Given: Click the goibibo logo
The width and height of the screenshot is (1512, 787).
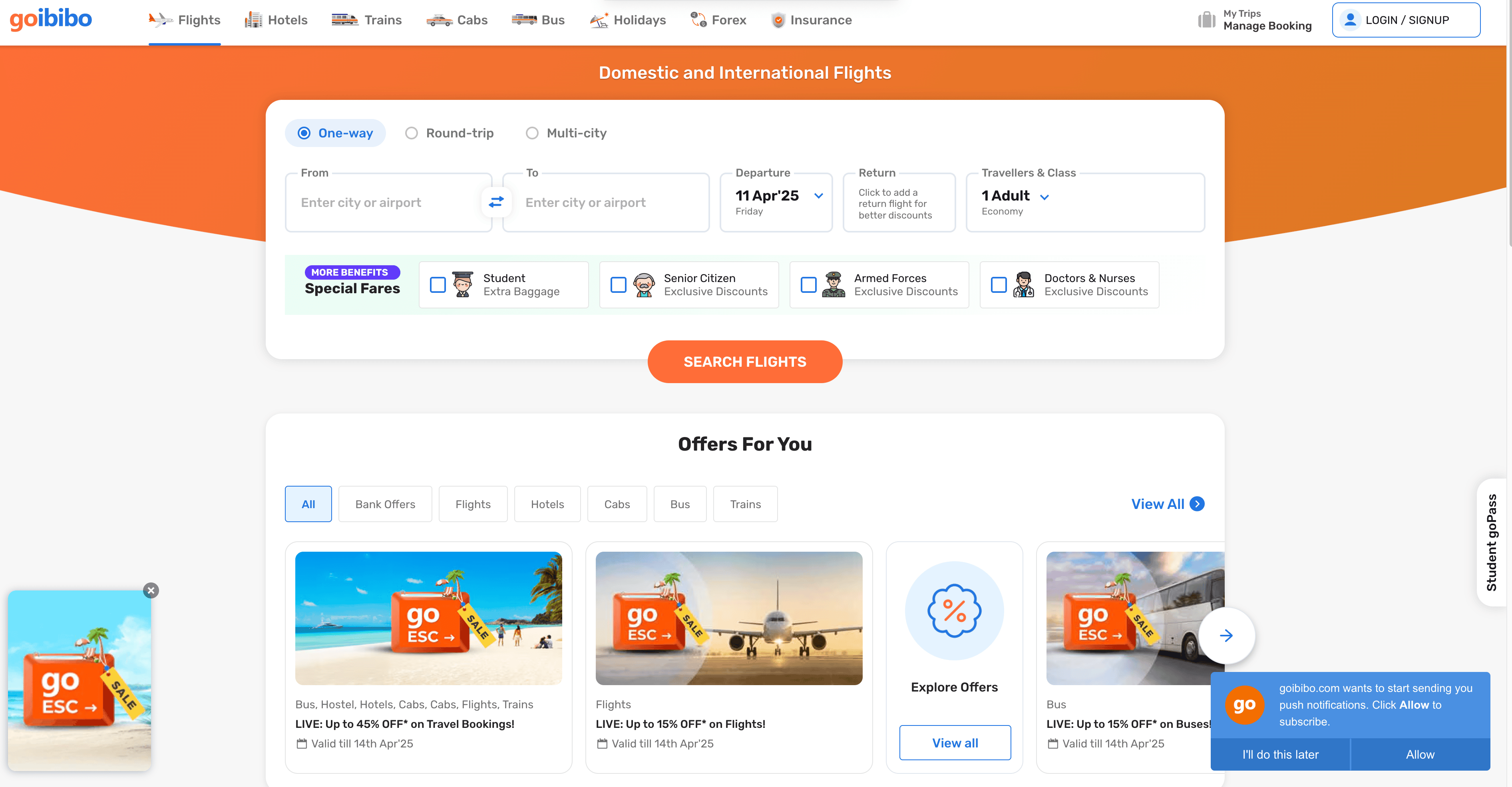Looking at the screenshot, I should click(x=51, y=19).
